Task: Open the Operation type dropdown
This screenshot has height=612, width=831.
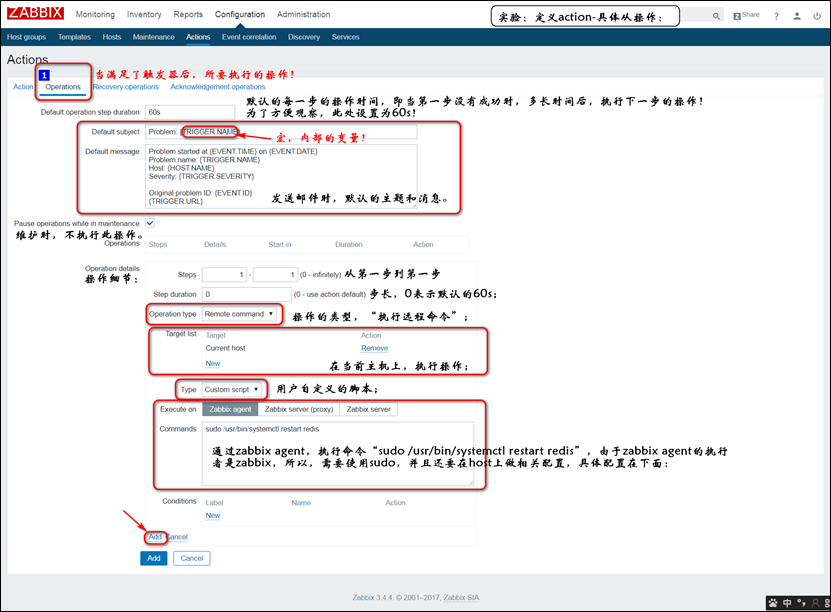Action: (x=239, y=314)
